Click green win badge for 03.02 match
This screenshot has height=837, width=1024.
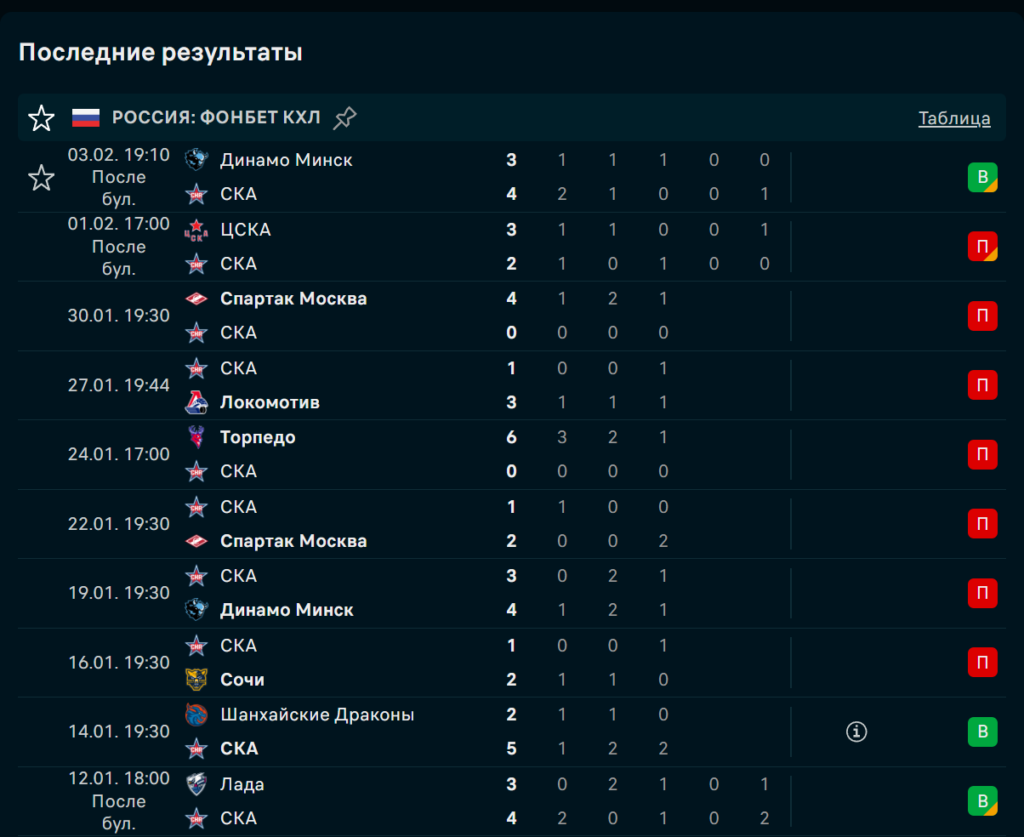point(982,177)
